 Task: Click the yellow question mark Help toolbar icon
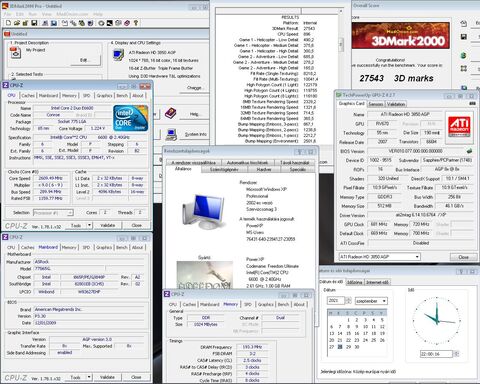[136, 23]
